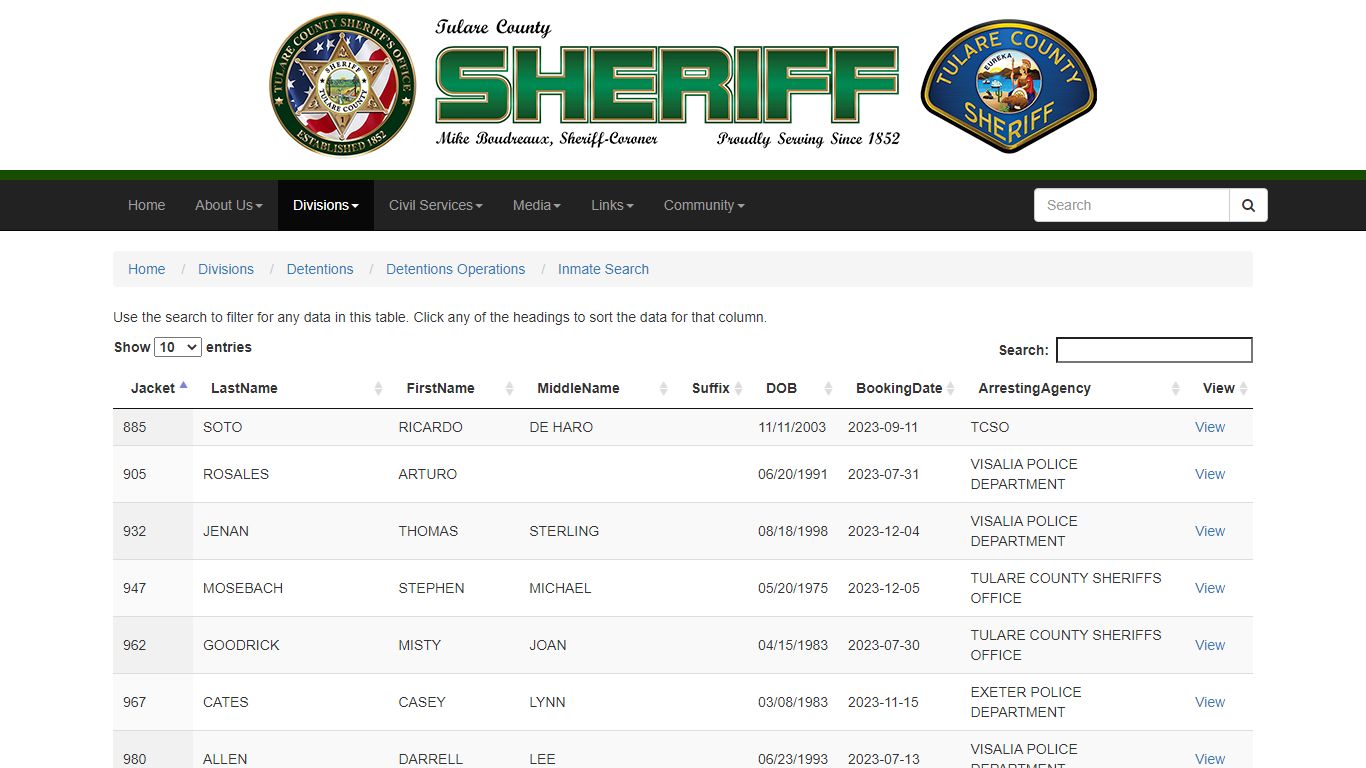
Task: Click first name MISTY cell
Action: tap(454, 645)
